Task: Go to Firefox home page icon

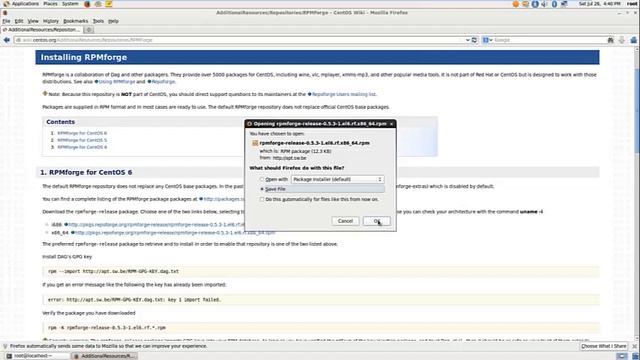Action: point(634,40)
